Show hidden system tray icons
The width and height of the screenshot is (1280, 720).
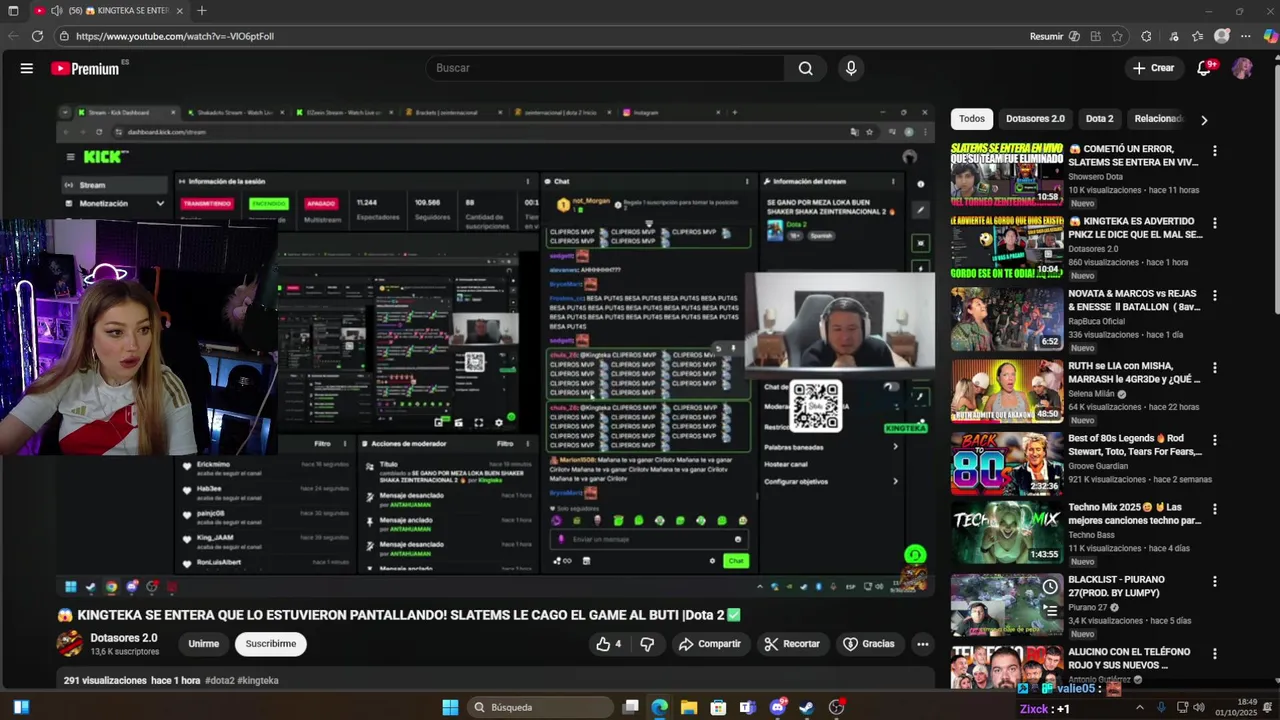point(1139,708)
